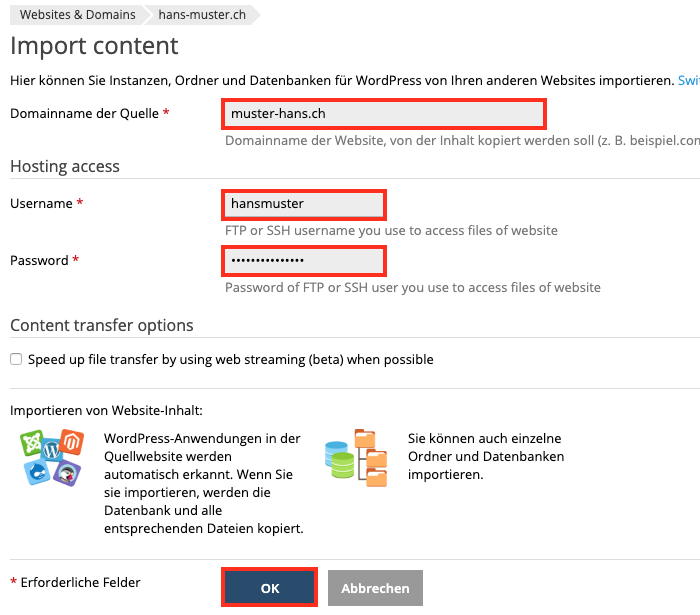
Task: Click the Abbrechen button
Action: pyautogui.click(x=375, y=588)
